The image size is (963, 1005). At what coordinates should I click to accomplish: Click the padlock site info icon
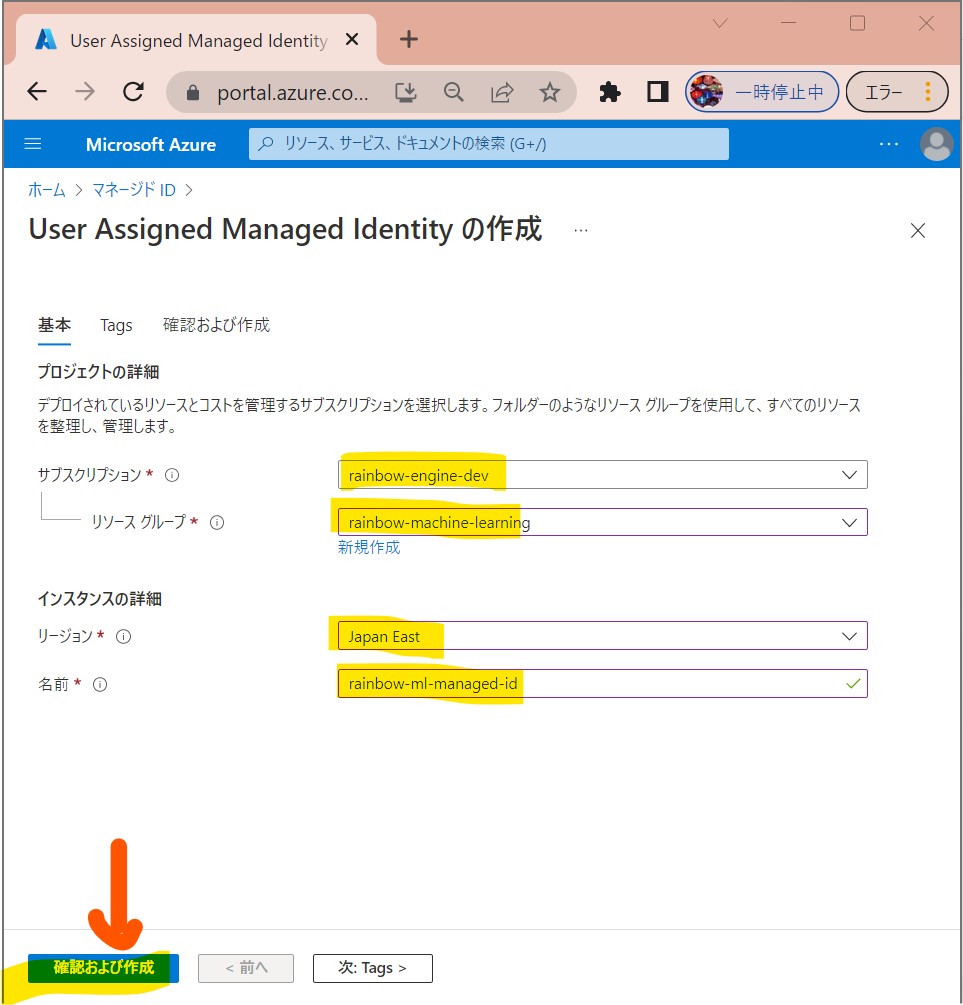click(192, 93)
